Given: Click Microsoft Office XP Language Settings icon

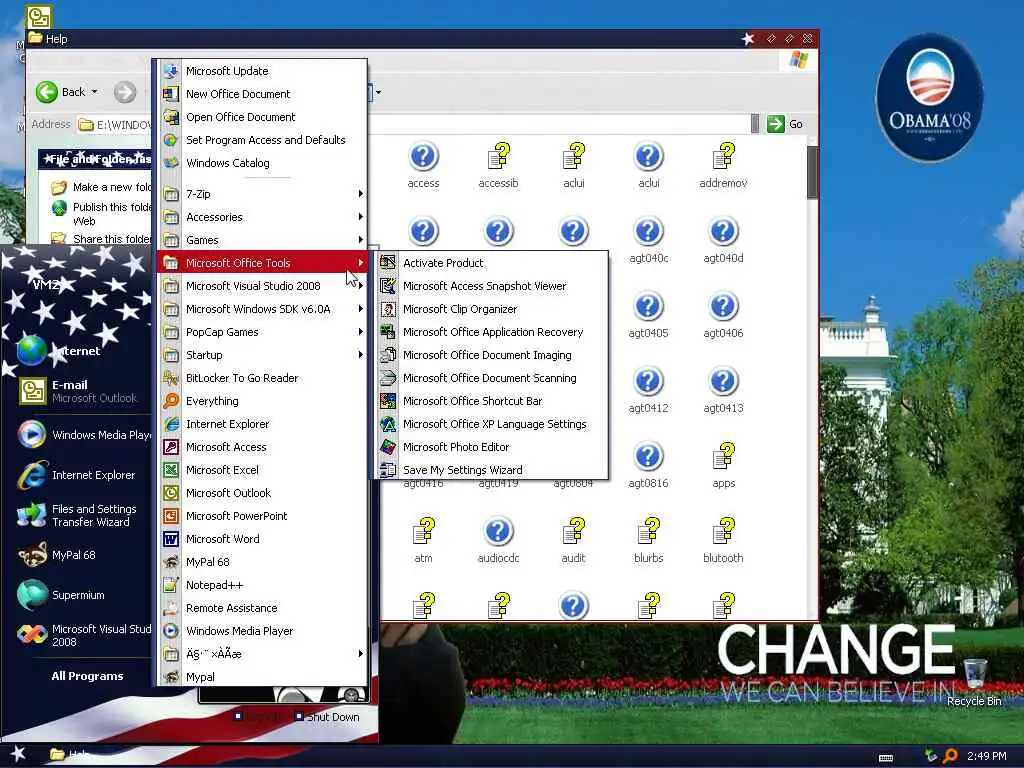Looking at the screenshot, I should pos(388,424).
